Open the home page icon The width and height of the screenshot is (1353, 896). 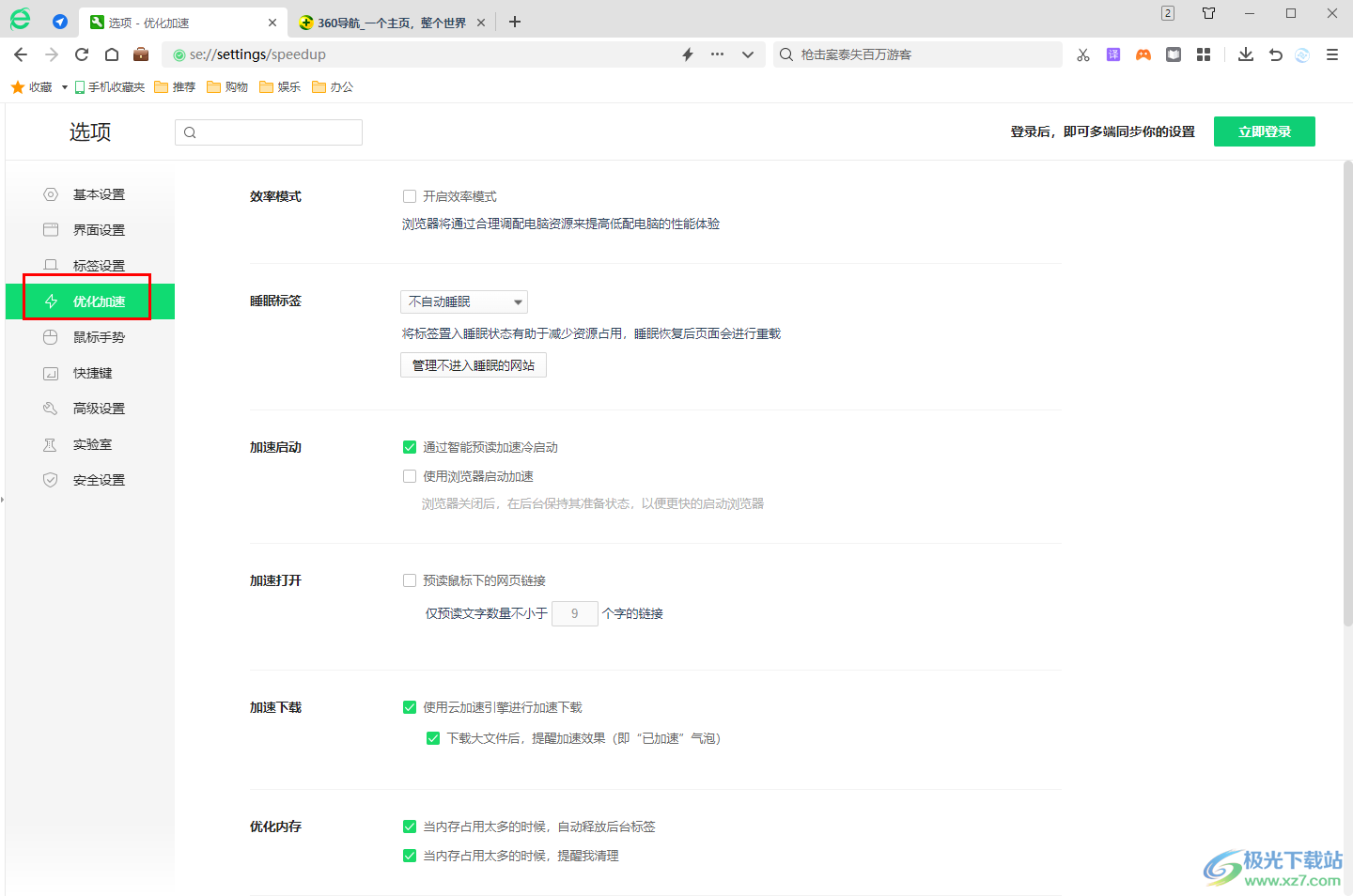111,54
